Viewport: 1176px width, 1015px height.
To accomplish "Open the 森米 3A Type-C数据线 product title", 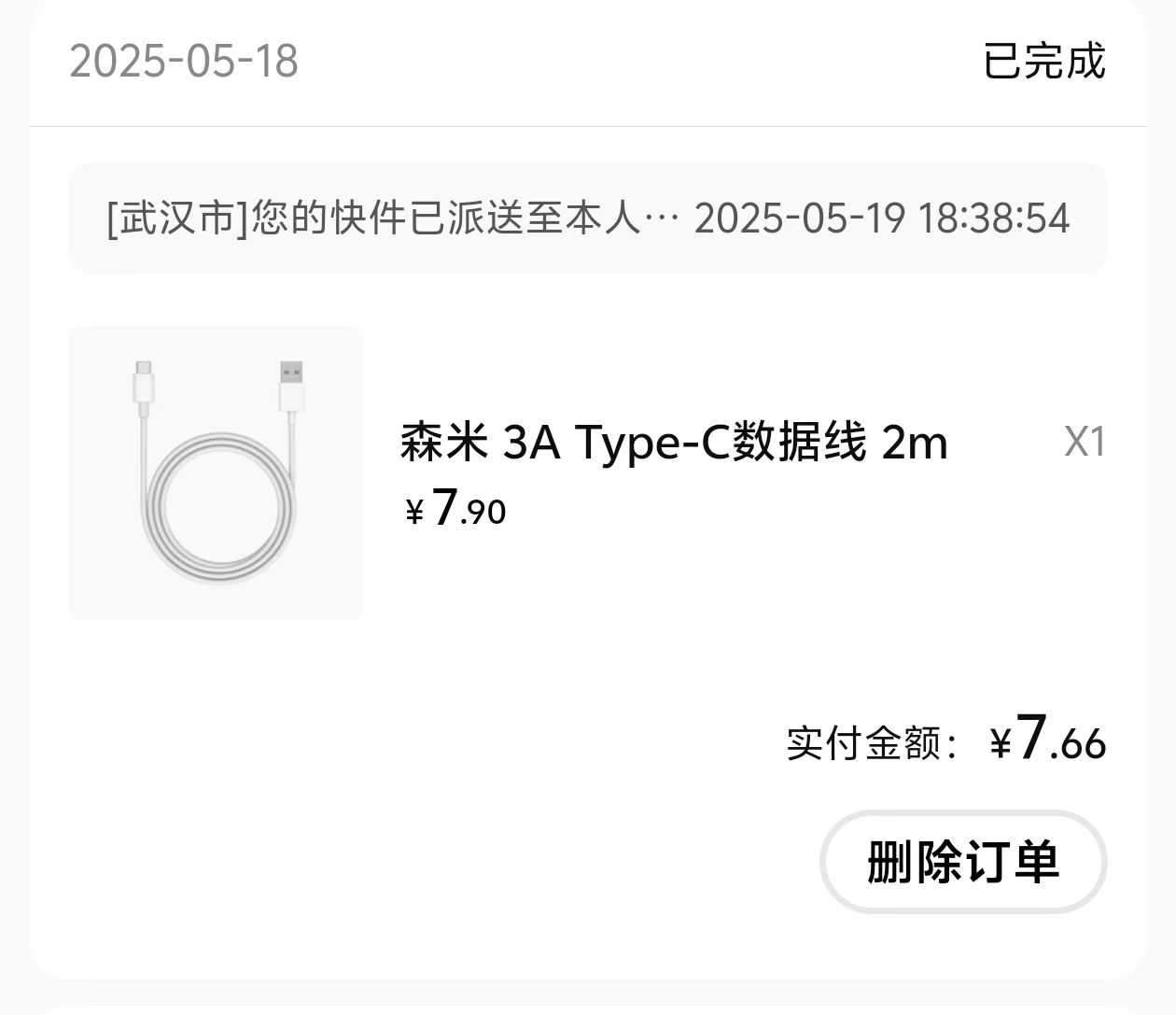I will click(674, 442).
